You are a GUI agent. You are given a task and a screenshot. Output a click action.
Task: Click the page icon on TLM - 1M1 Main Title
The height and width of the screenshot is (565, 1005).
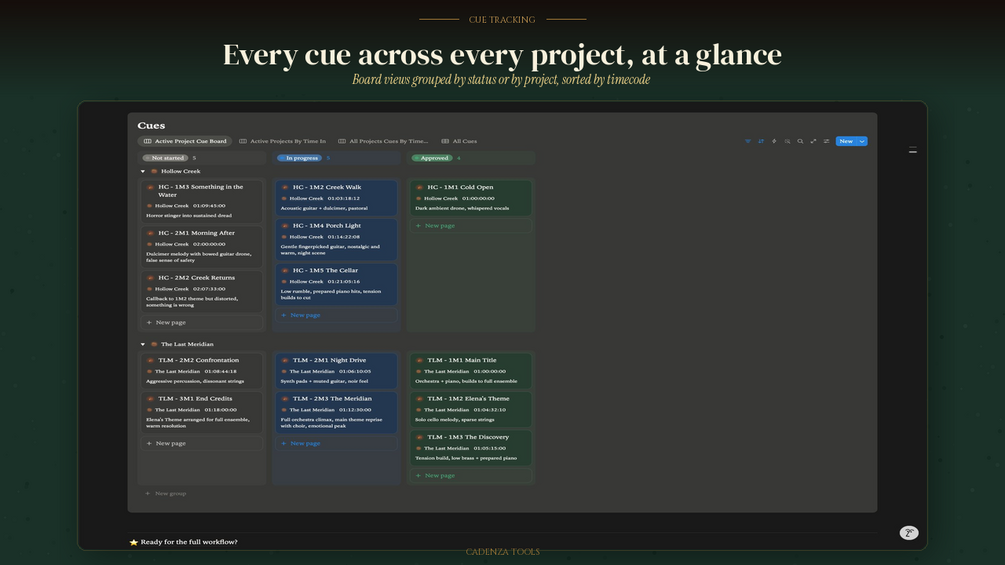tap(420, 360)
